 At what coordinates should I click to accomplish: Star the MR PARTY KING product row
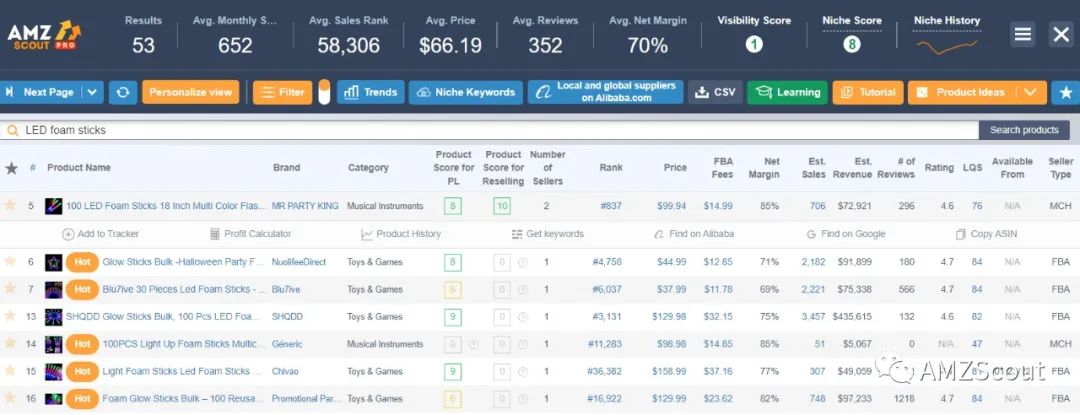tap(12, 206)
